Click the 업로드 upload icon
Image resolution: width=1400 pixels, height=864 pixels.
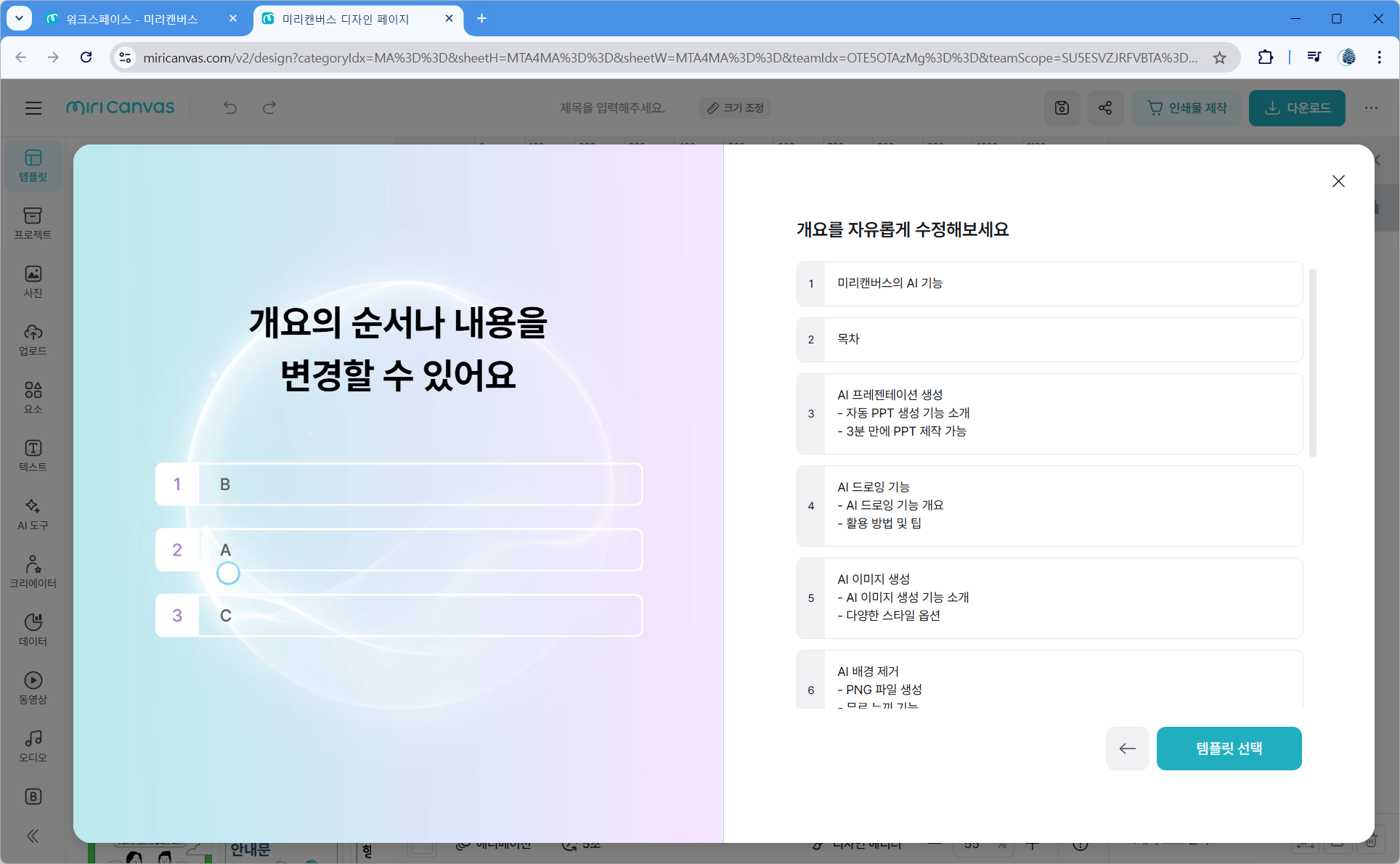(33, 339)
